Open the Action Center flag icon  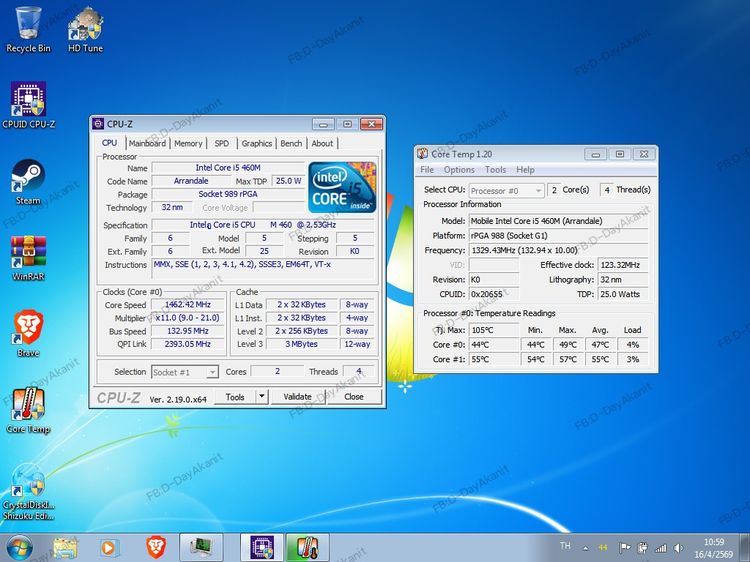(624, 548)
